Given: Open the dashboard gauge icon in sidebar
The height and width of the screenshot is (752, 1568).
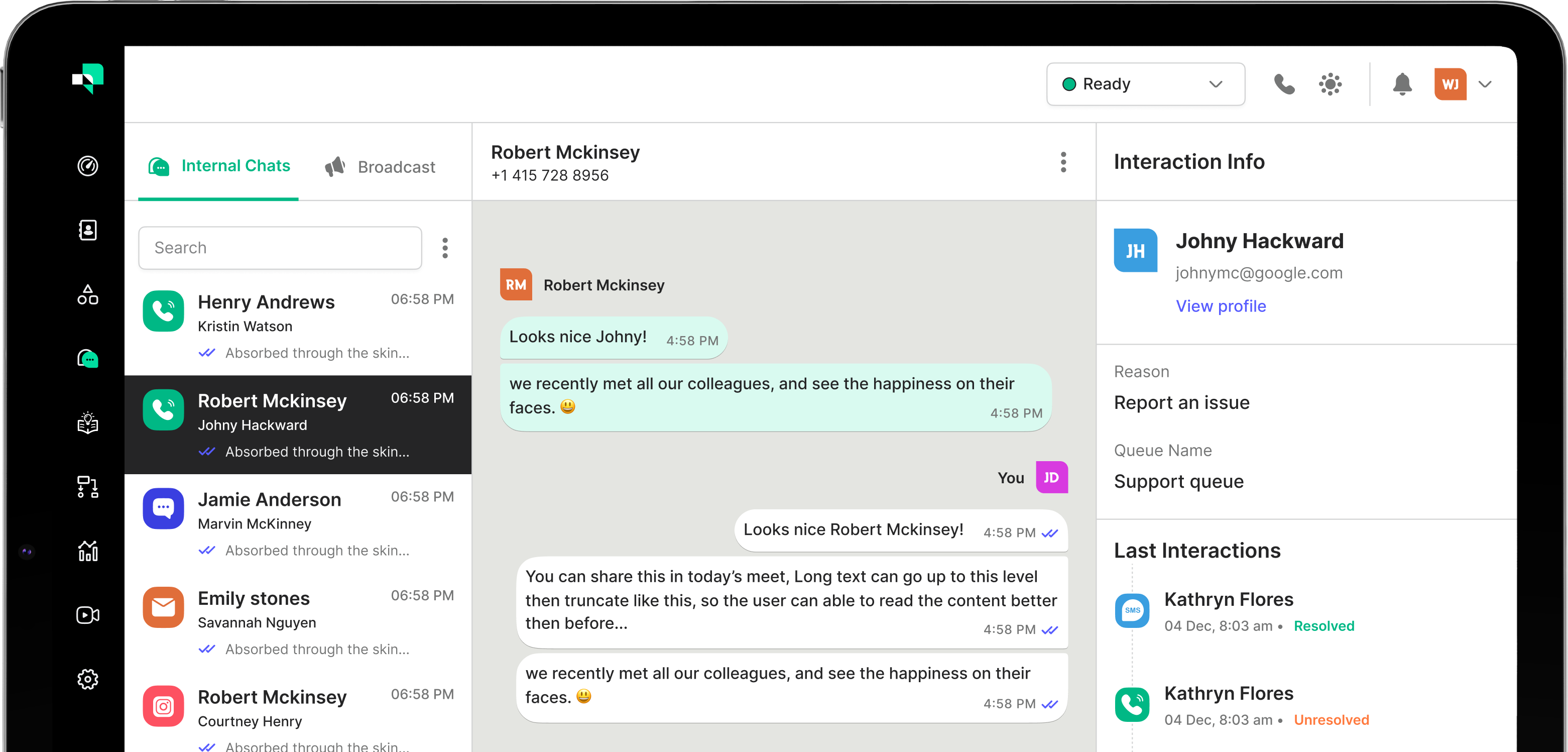Looking at the screenshot, I should point(88,166).
